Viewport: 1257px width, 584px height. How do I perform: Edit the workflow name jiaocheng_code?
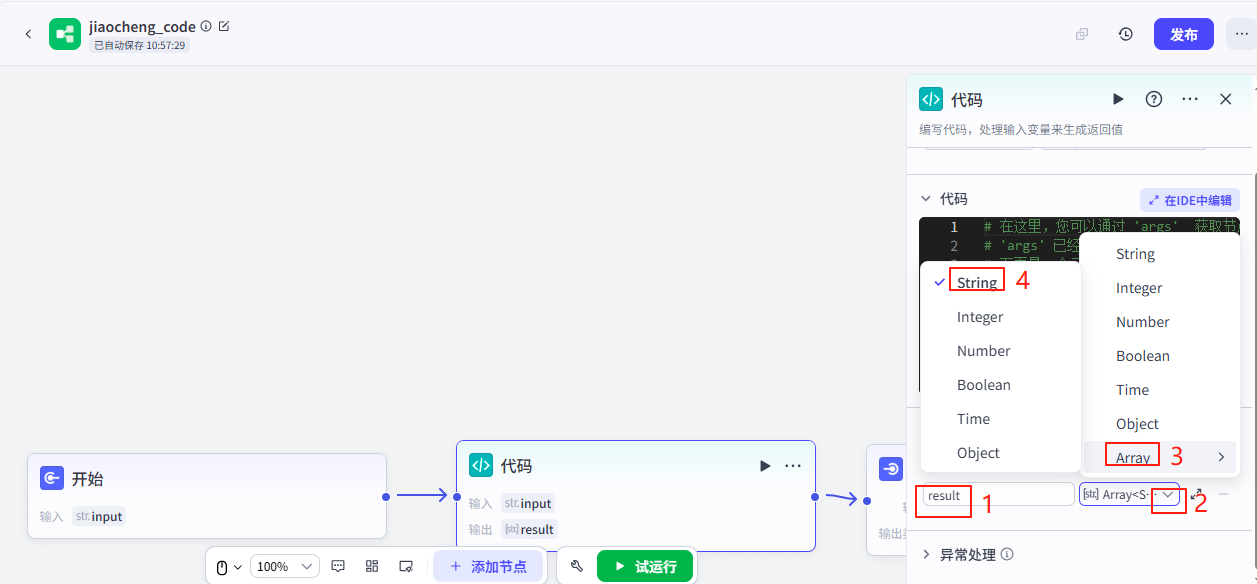224,27
